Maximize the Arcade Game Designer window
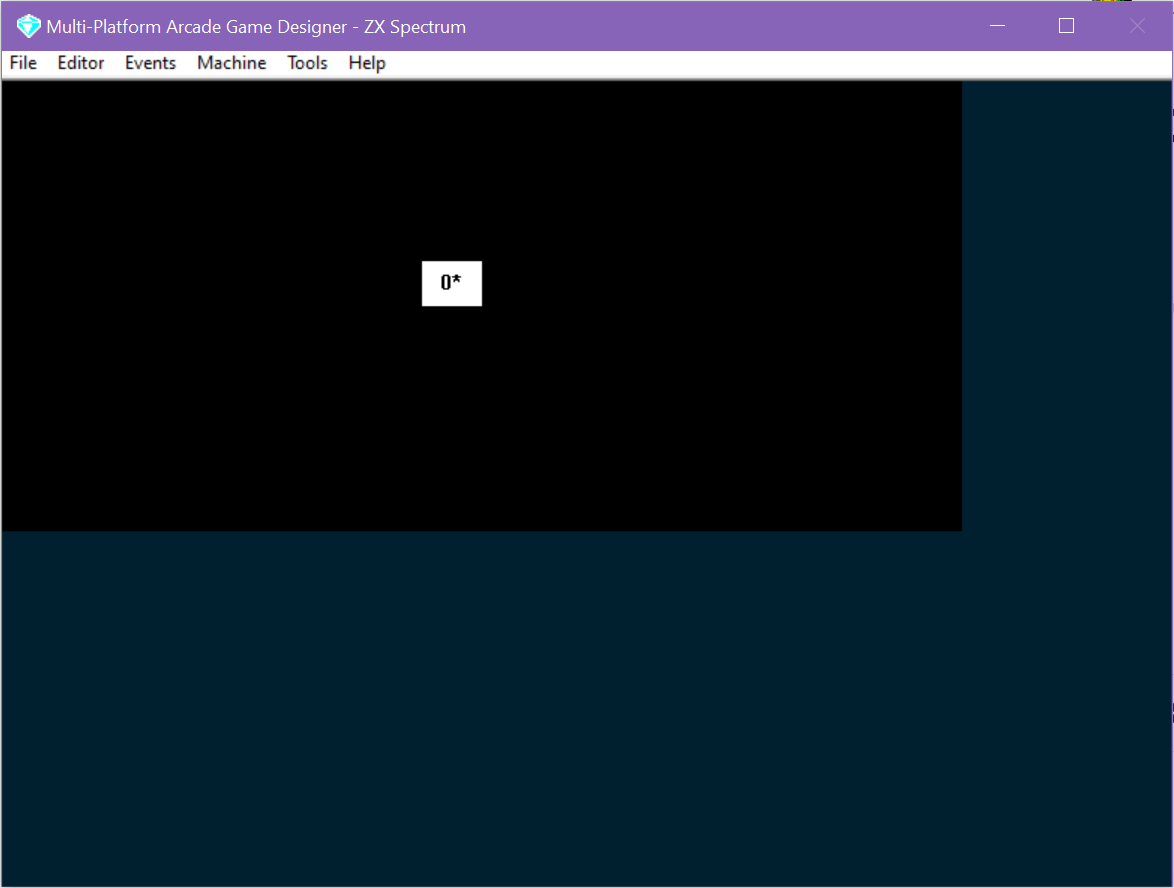 pyautogui.click(x=1066, y=26)
